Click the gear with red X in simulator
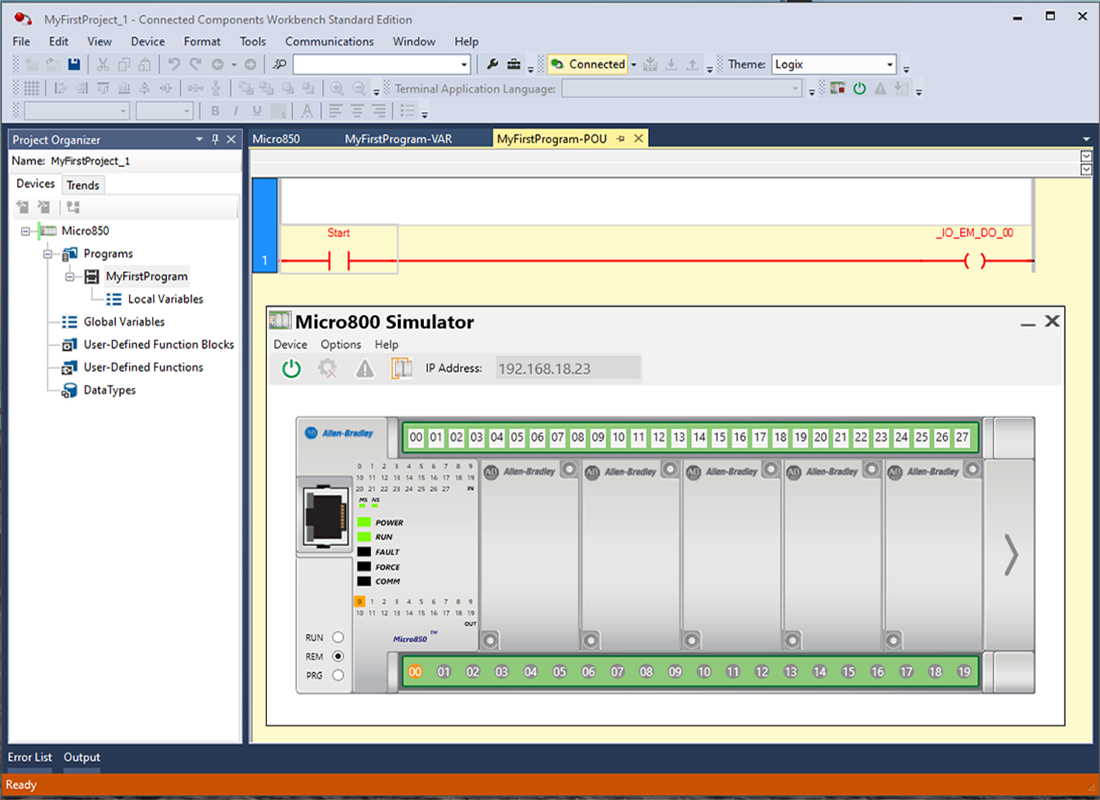 click(328, 368)
